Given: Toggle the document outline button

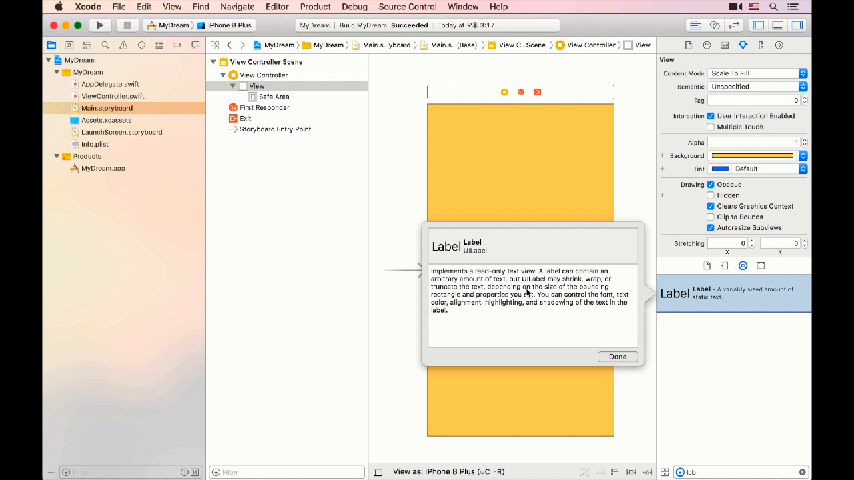Looking at the screenshot, I should click(378, 472).
